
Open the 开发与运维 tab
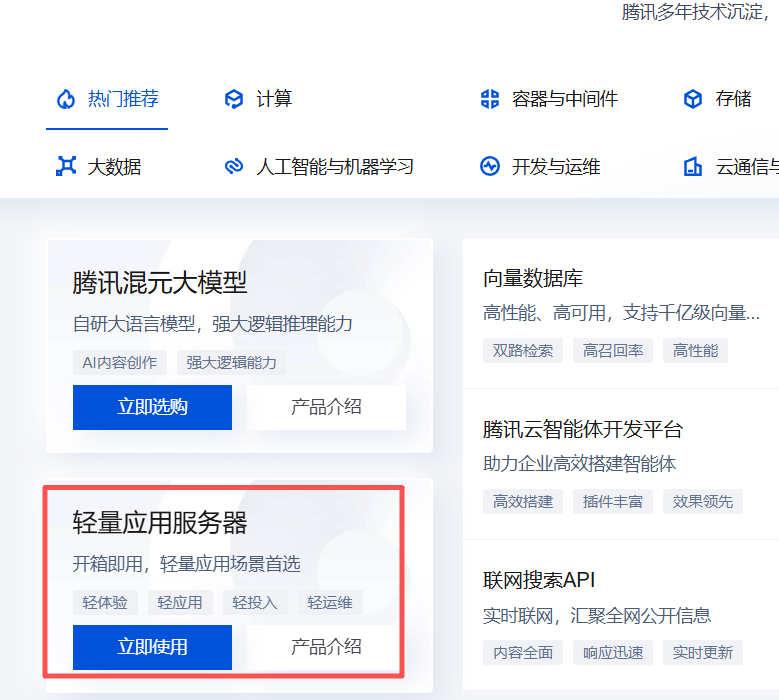coord(540,166)
